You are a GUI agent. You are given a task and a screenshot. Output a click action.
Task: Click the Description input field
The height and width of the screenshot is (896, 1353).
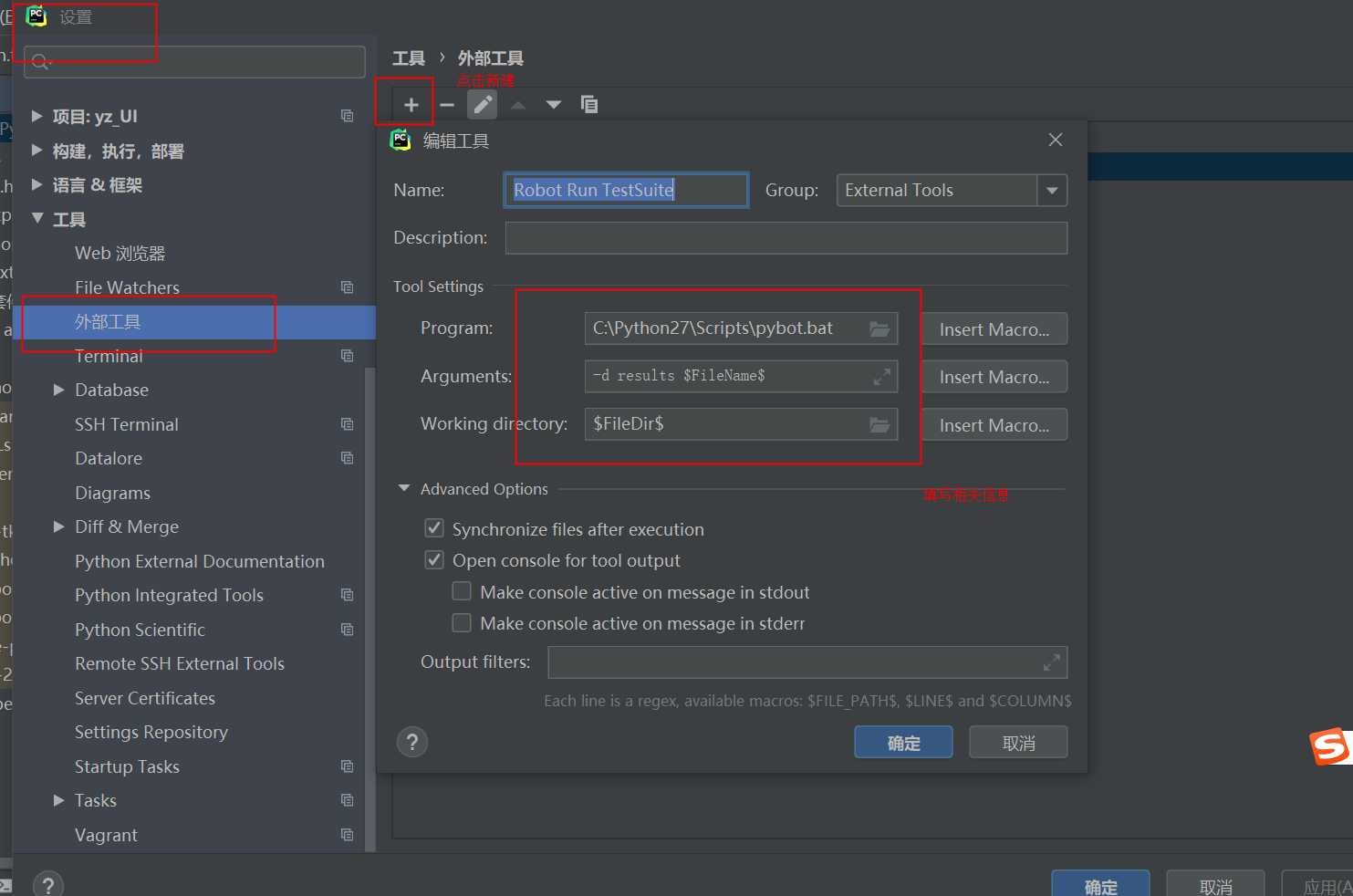(x=786, y=237)
